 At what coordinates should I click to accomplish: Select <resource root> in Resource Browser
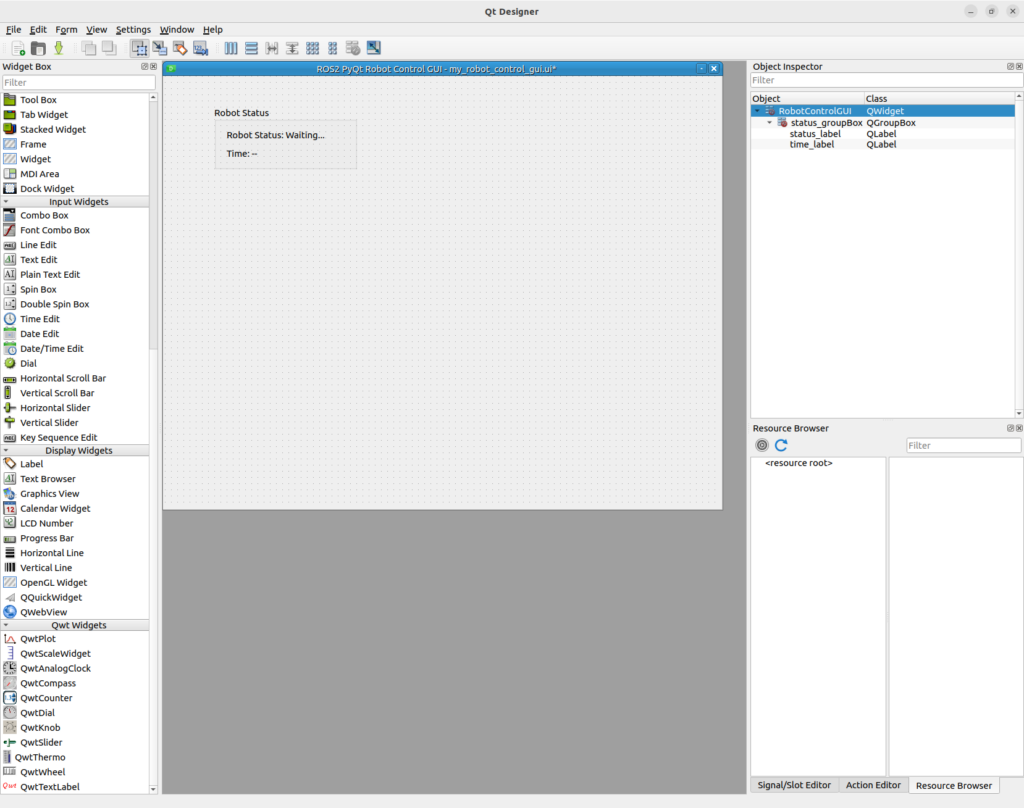click(798, 463)
